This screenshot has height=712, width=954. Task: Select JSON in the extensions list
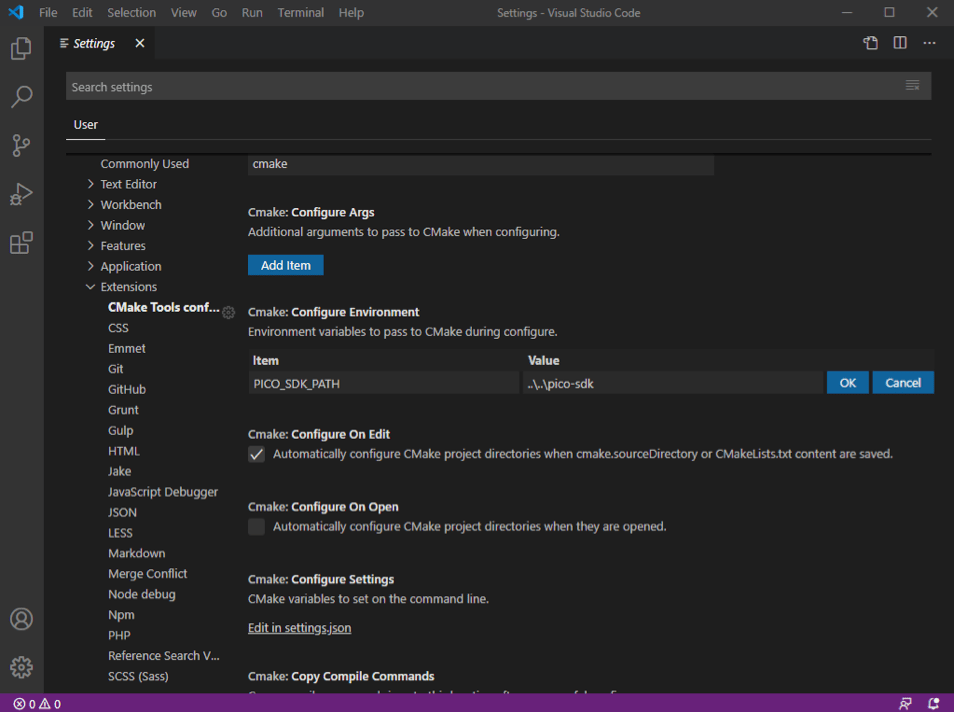tap(123, 513)
